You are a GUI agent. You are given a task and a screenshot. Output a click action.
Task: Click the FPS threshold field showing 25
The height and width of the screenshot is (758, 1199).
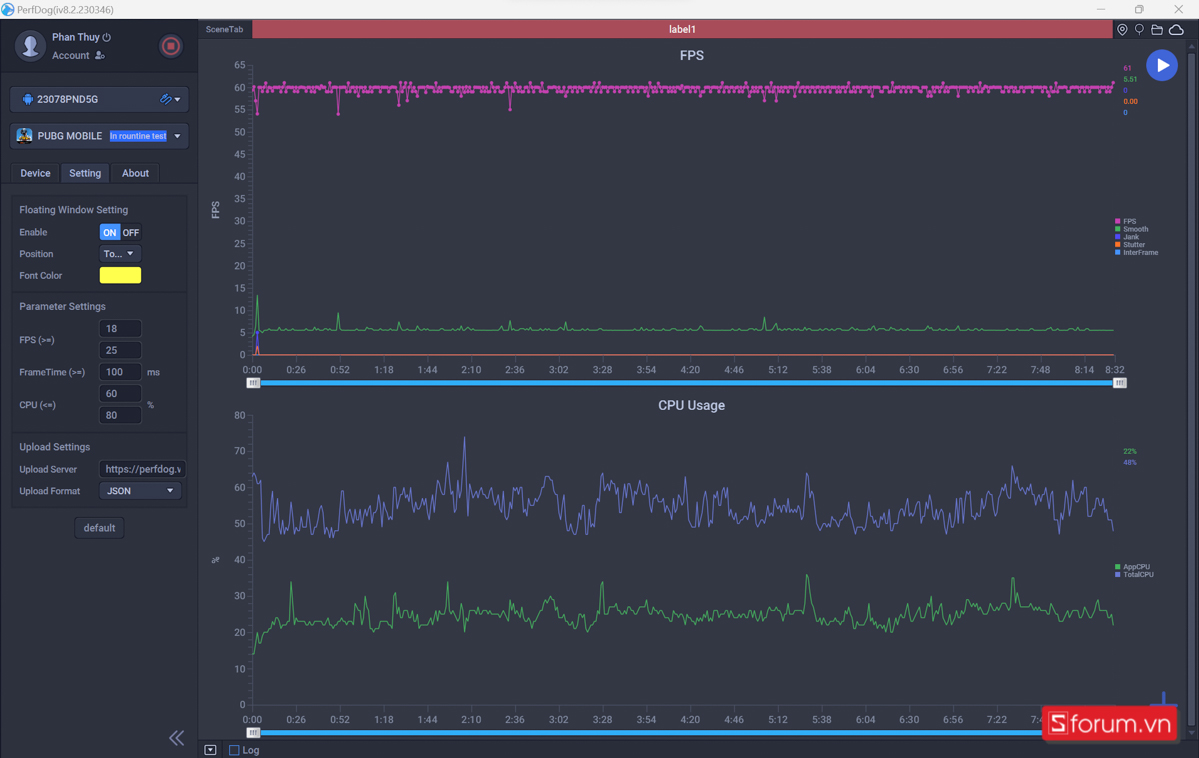pyautogui.click(x=120, y=350)
